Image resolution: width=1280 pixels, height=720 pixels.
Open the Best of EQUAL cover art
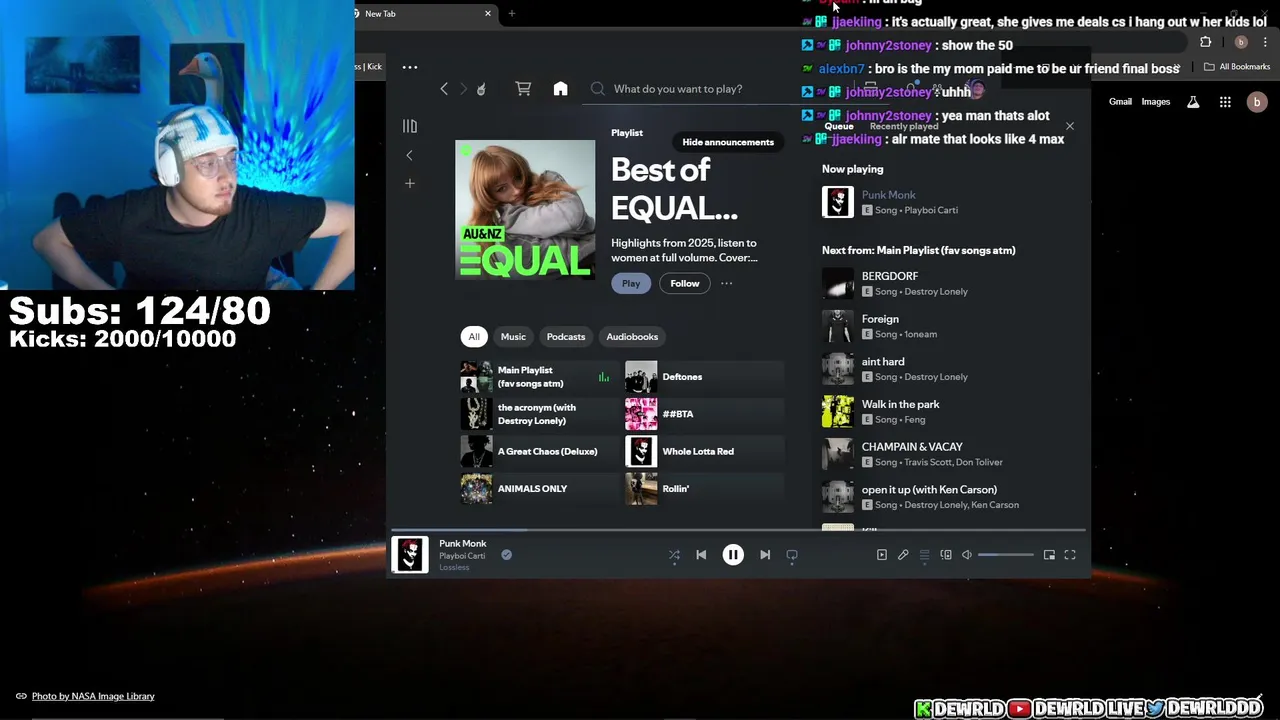pos(525,209)
